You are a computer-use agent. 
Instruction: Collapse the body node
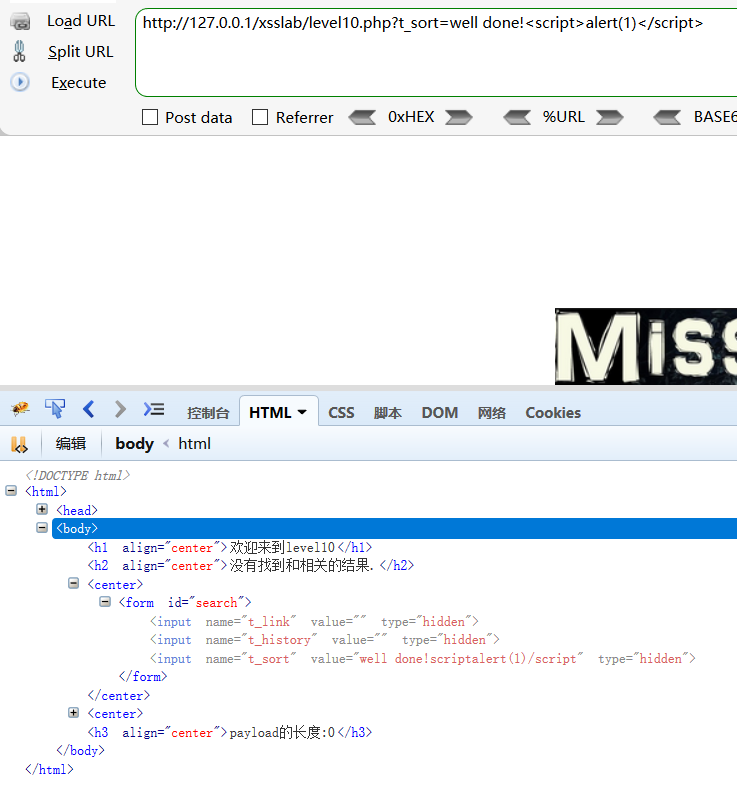coord(42,528)
